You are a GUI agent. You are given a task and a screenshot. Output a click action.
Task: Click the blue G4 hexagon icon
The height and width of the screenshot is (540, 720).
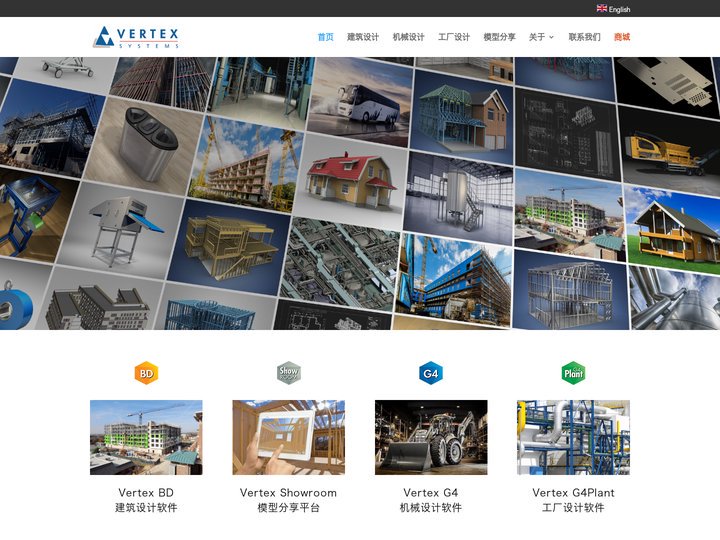point(431,373)
